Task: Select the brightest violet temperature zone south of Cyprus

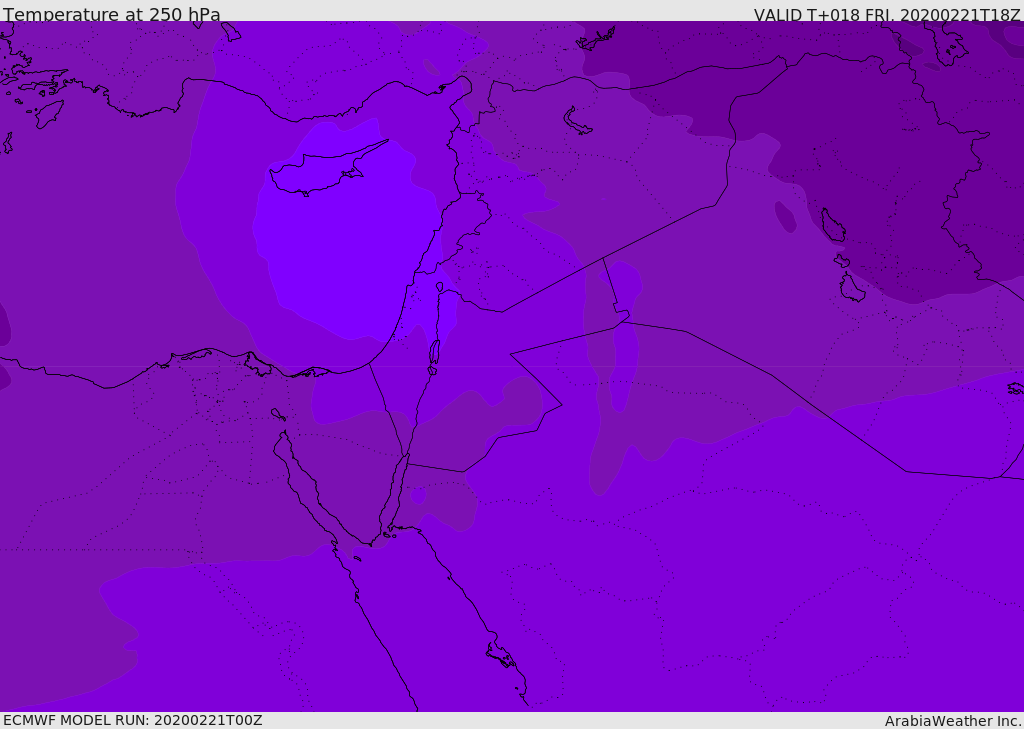Action: pos(340,255)
